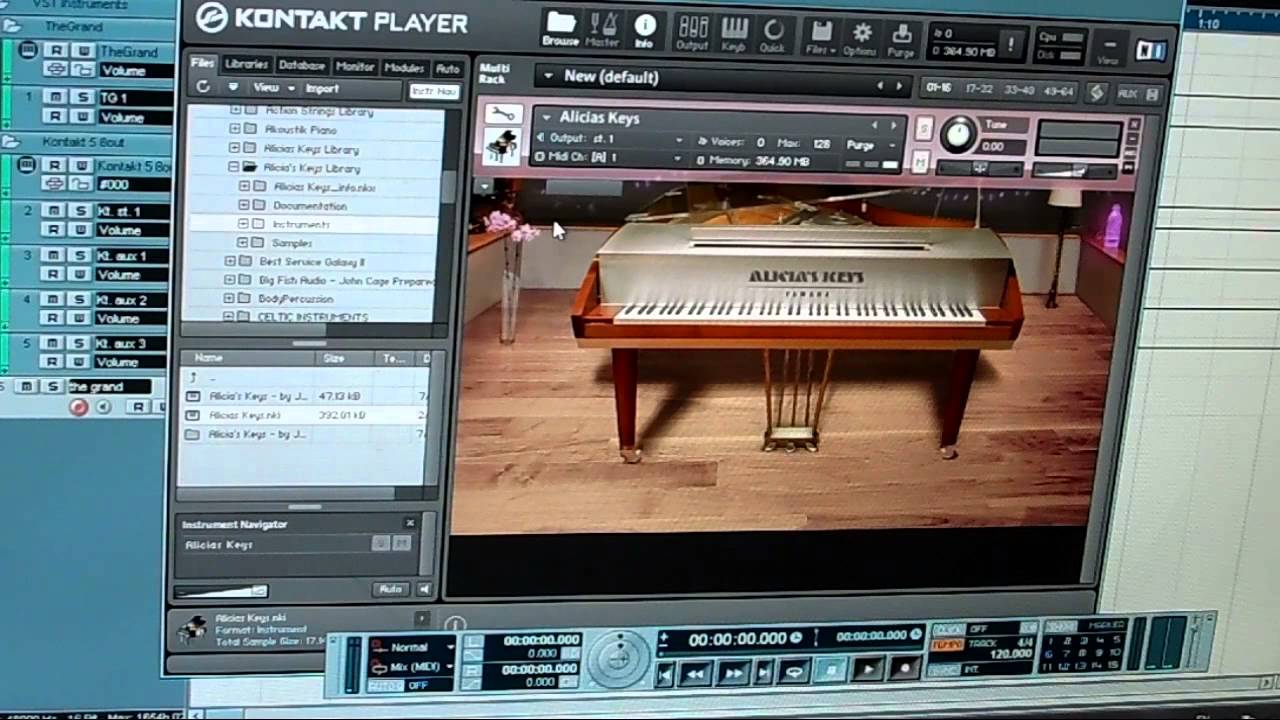The height and width of the screenshot is (720, 1280).
Task: Select channel page 01-16
Action: 940,88
